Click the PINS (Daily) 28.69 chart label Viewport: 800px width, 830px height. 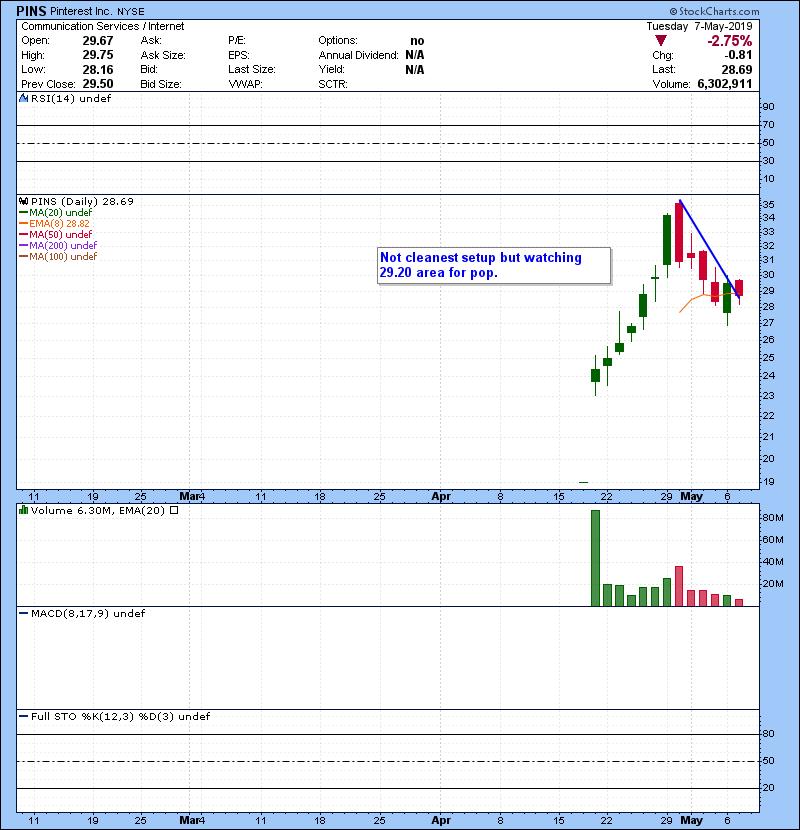[x=82, y=201]
